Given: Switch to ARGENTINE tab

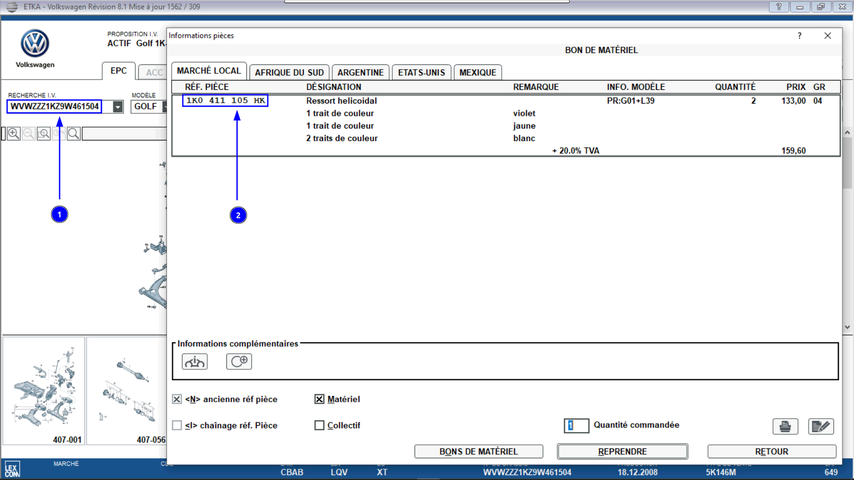Looking at the screenshot, I should (x=361, y=72).
